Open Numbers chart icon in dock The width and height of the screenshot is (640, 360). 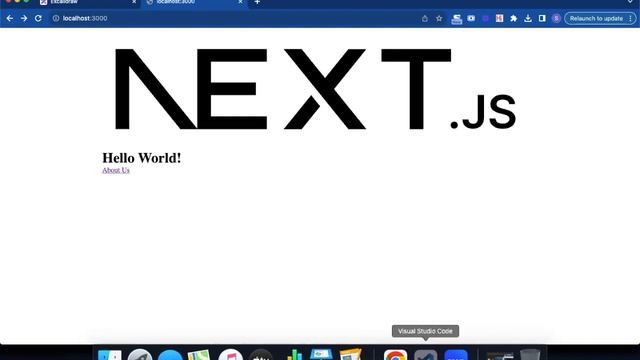[x=294, y=355]
